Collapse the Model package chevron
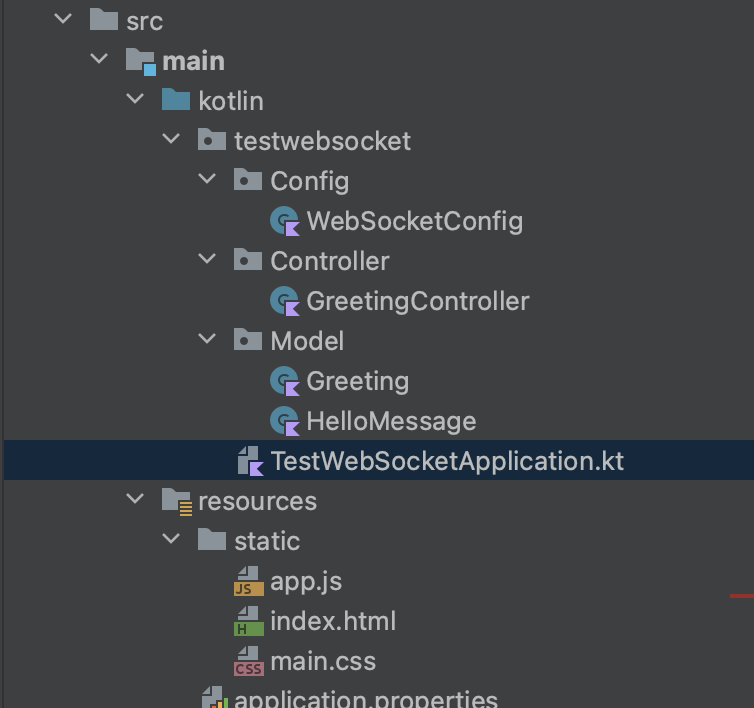754x708 pixels. [x=207, y=340]
